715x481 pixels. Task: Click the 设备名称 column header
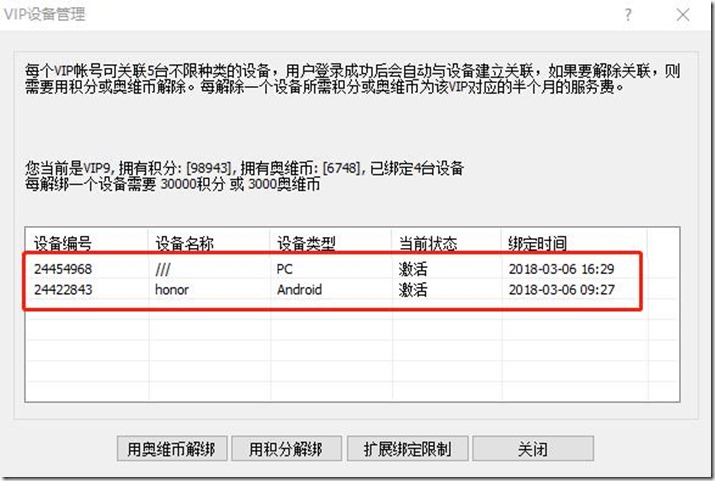tap(183, 243)
